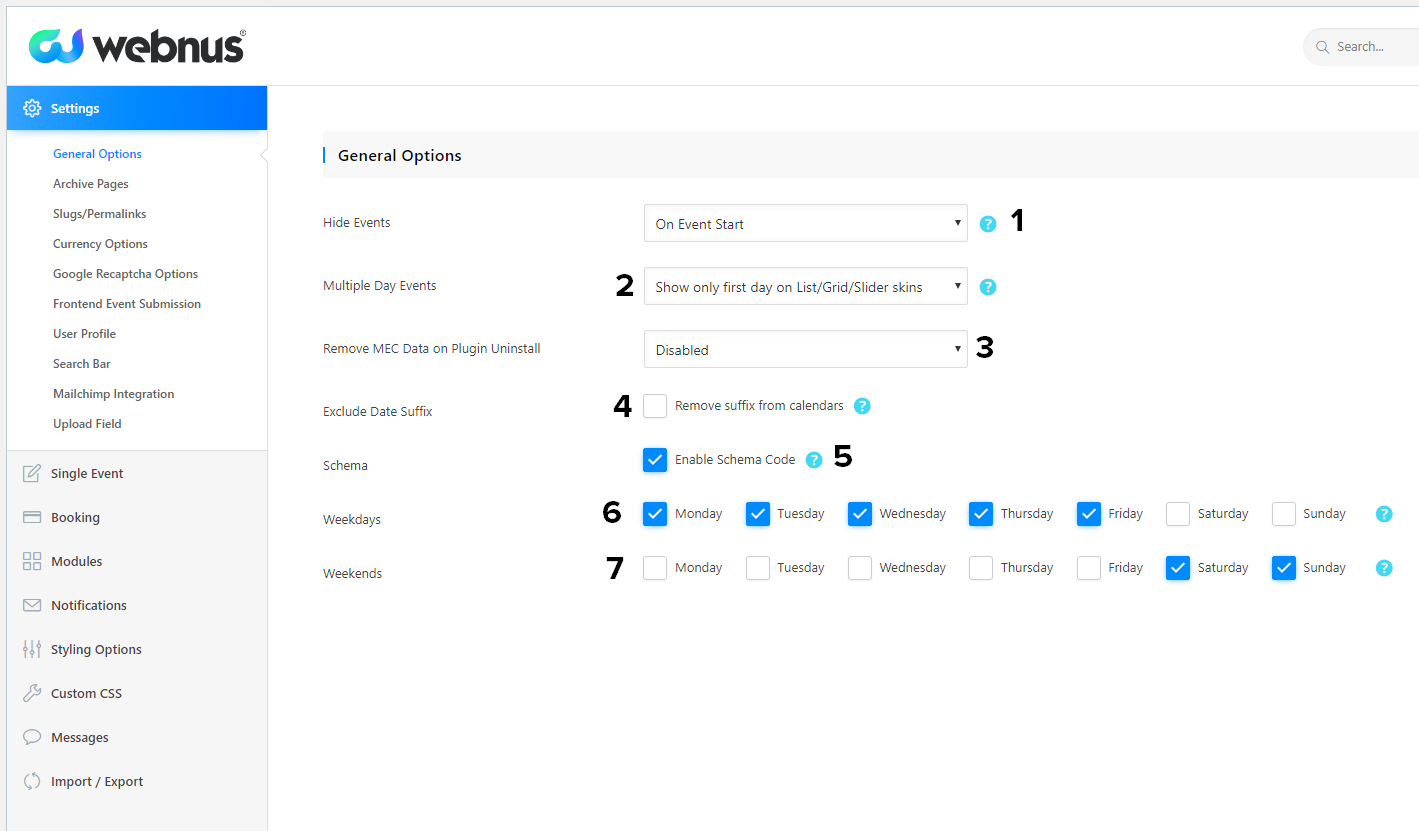Go to Frontend Event Submission link

coord(127,304)
